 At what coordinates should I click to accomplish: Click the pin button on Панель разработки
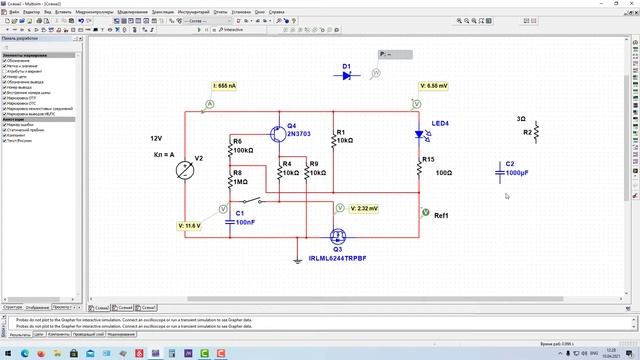point(75,38)
